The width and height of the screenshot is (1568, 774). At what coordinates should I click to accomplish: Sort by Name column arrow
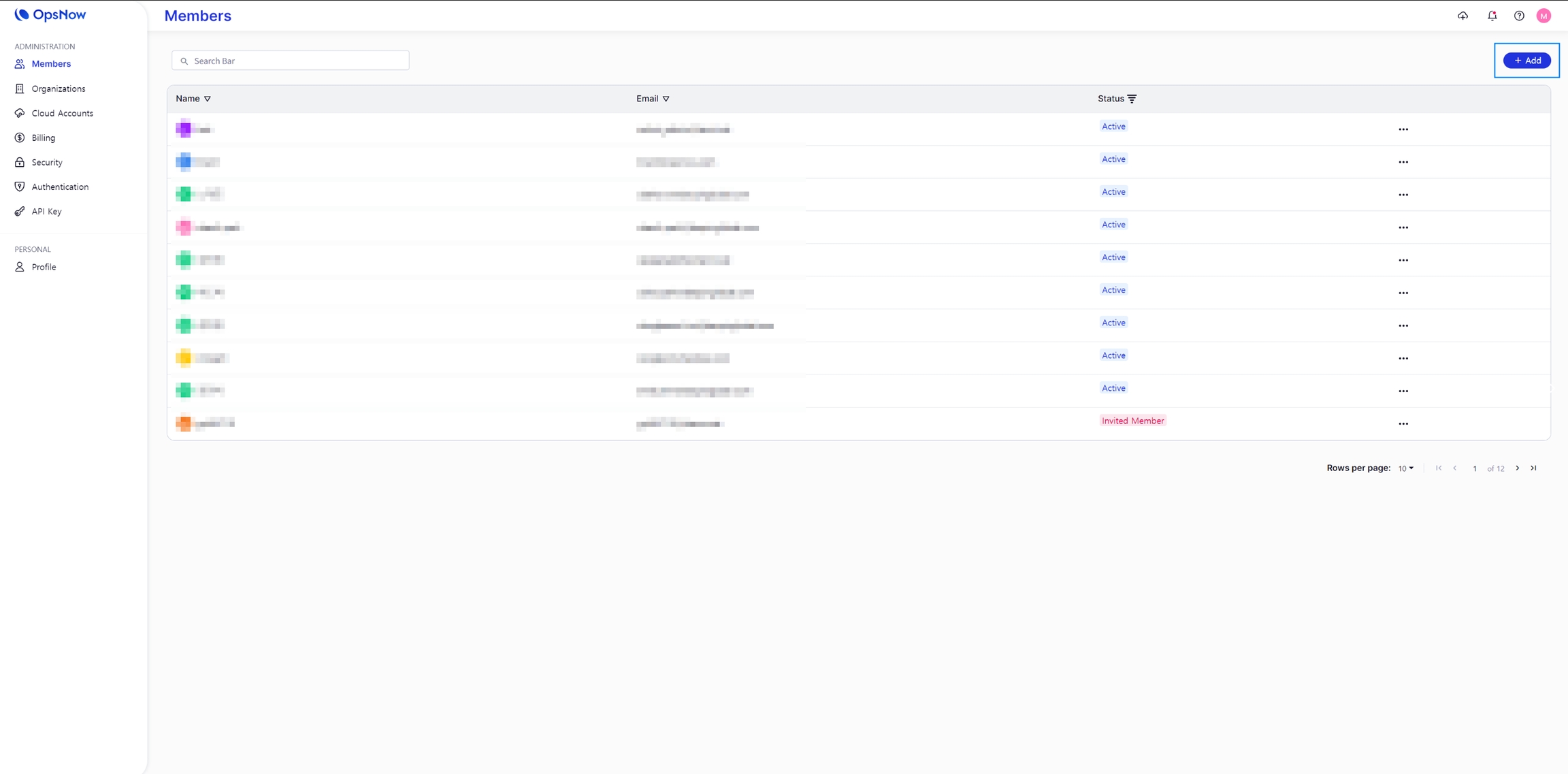click(208, 99)
